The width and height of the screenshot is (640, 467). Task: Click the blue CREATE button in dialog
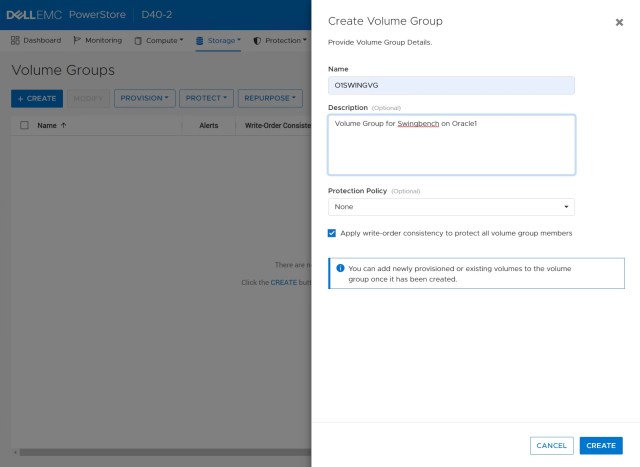pyautogui.click(x=601, y=446)
